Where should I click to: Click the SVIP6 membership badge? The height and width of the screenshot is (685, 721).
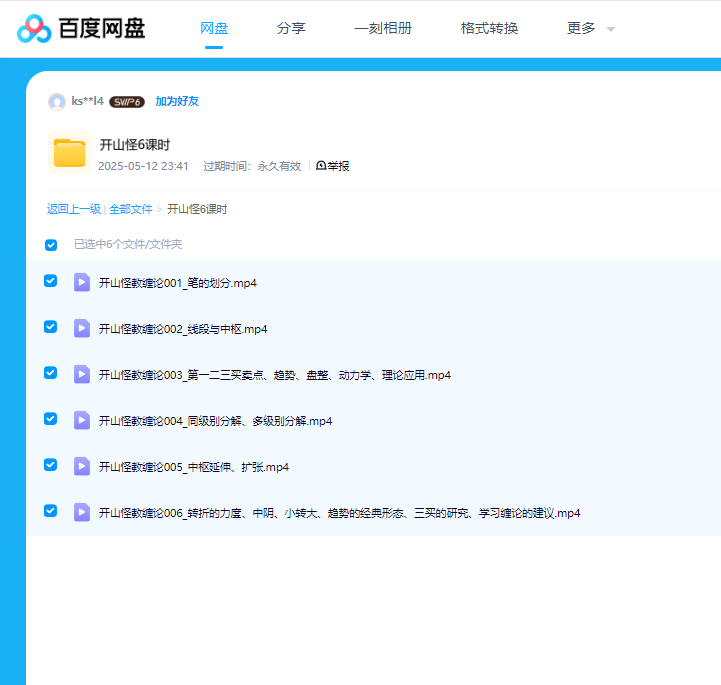point(127,102)
